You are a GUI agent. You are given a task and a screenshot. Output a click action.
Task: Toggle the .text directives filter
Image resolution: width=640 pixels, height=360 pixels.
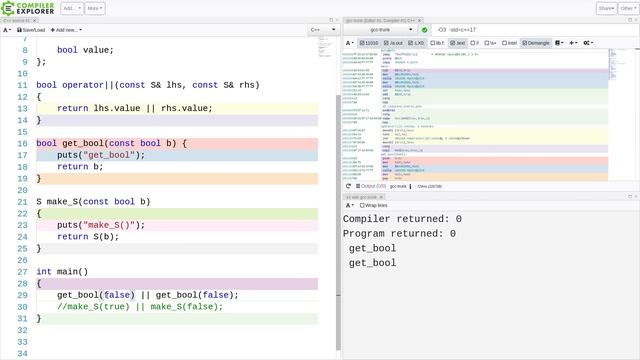click(x=458, y=43)
